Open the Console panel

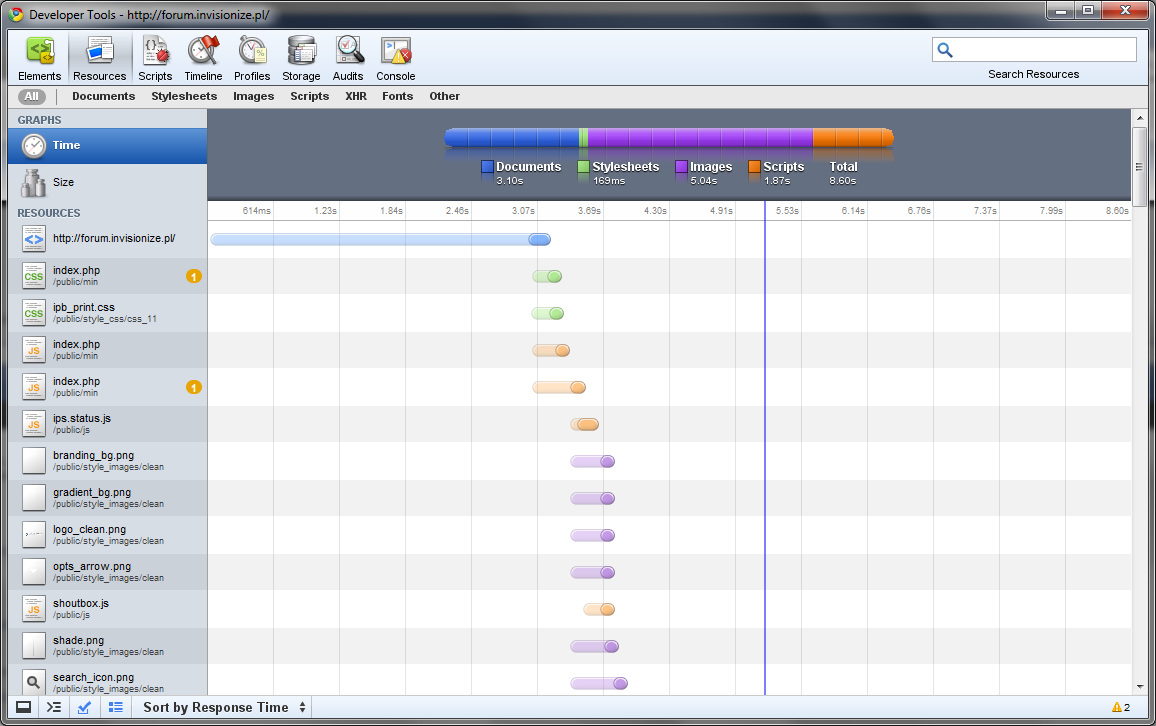396,59
